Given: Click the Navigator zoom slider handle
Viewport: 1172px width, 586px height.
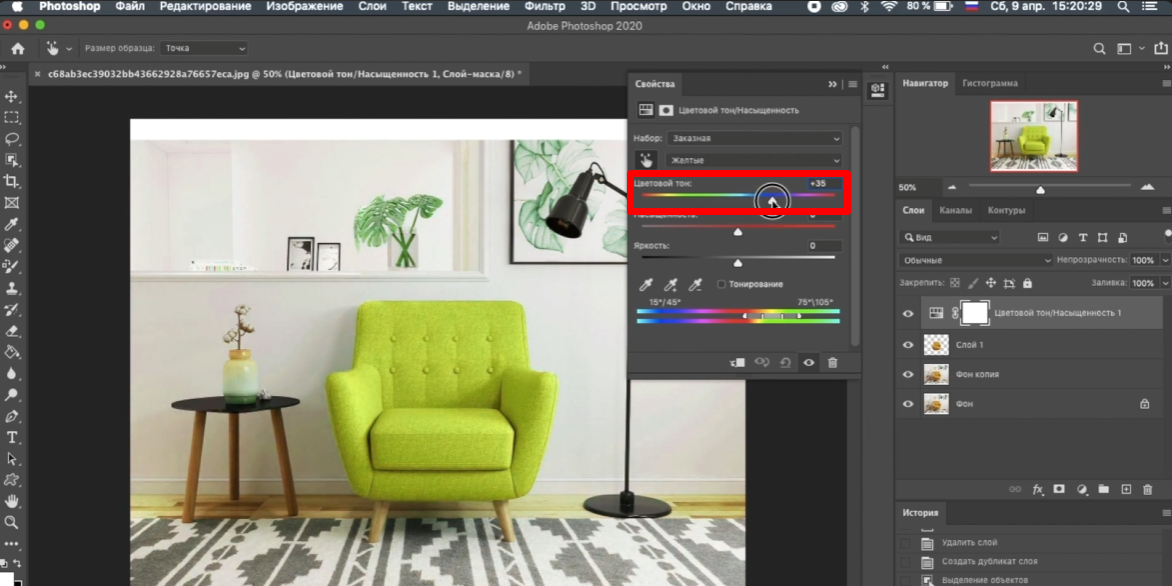Looking at the screenshot, I should click(x=1040, y=190).
